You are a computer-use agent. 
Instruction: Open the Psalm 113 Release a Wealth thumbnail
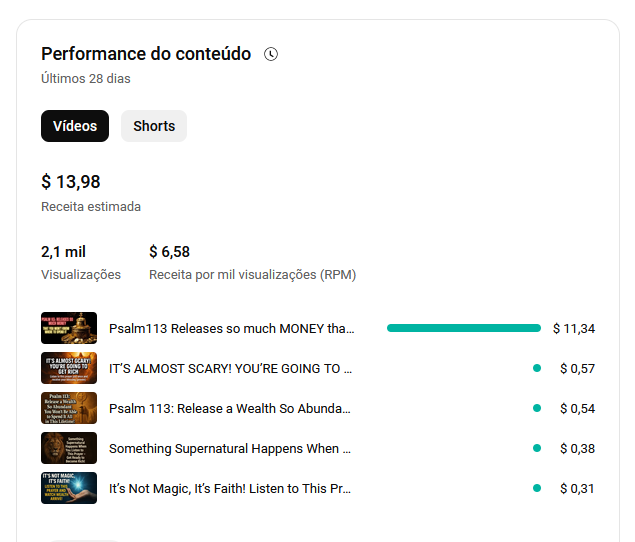tap(69, 408)
